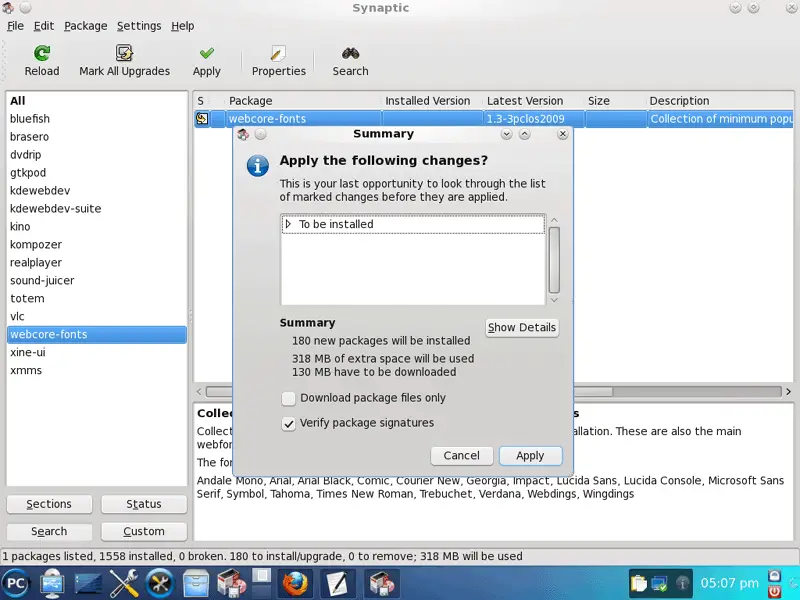
Task: Uncheck Verify package signatures
Action: [x=289, y=423]
